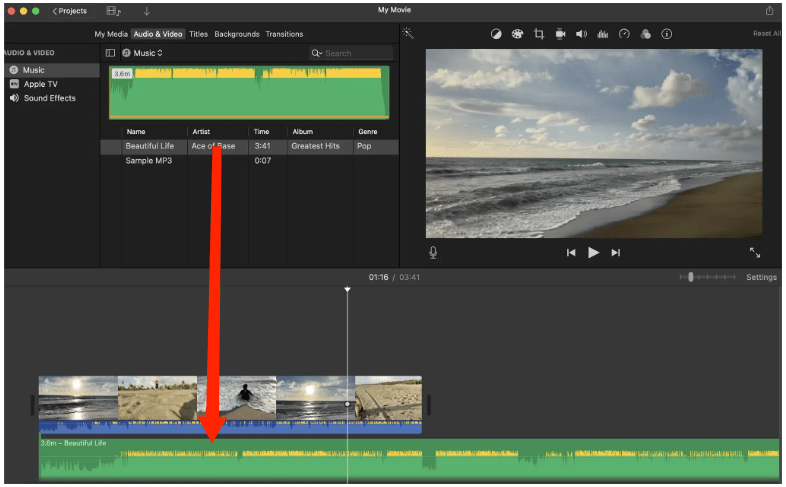This screenshot has width=786, height=487.
Task: Select the Beautiful Life song row
Action: coord(249,146)
